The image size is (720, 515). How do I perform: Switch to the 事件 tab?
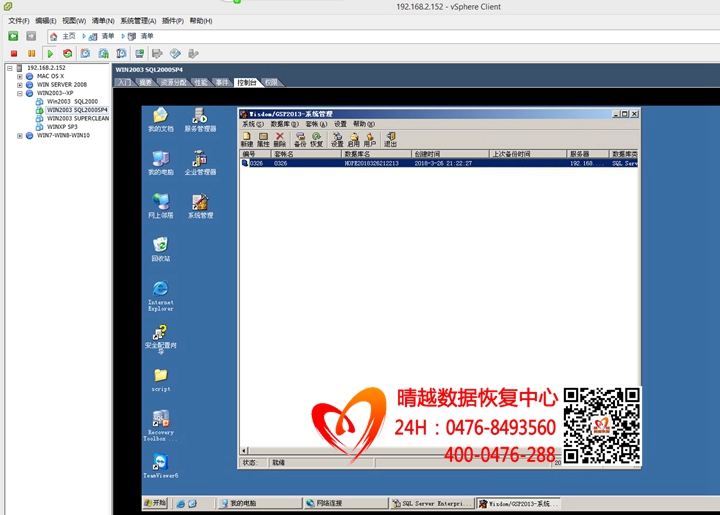(x=222, y=83)
